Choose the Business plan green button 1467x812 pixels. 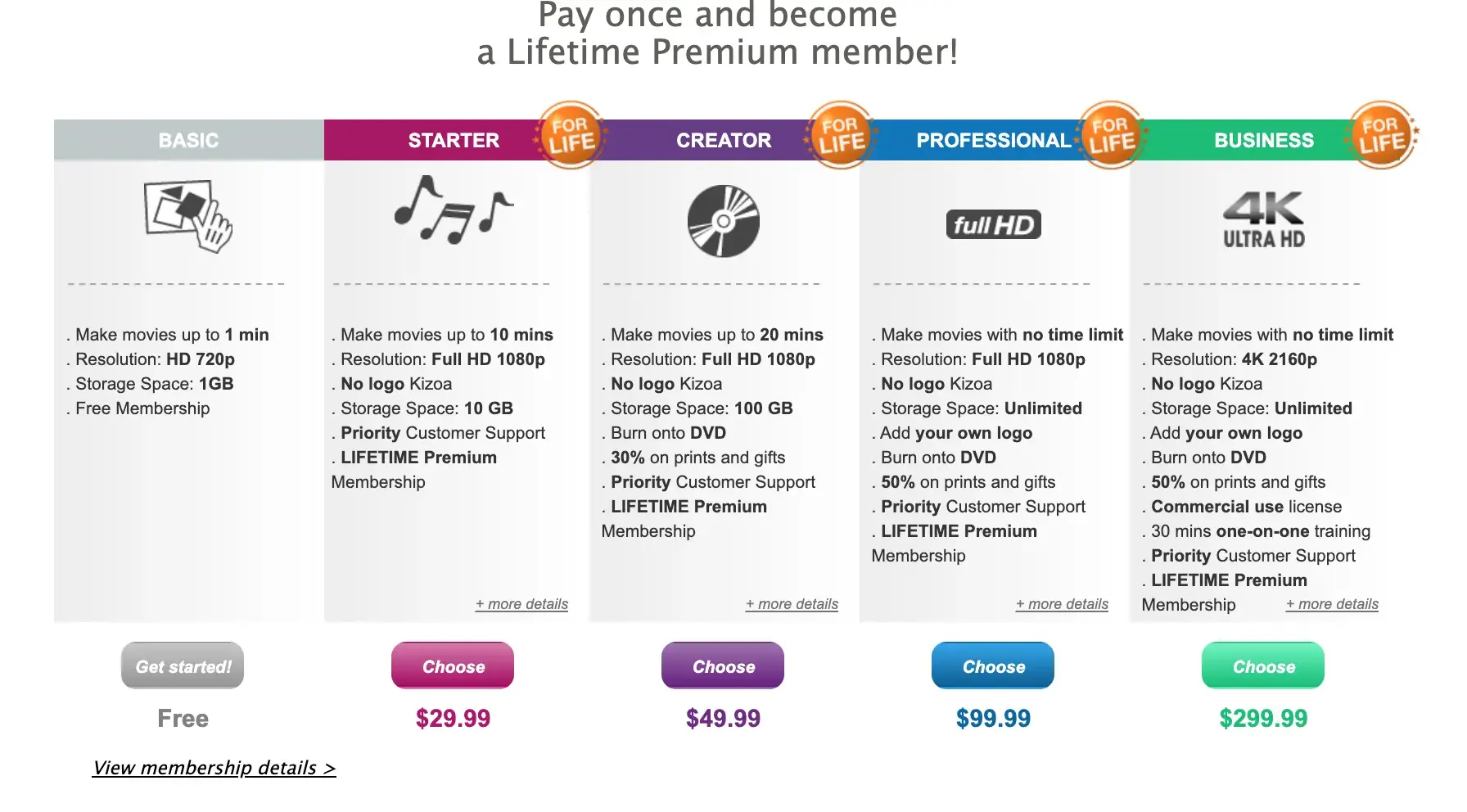[x=1263, y=665]
